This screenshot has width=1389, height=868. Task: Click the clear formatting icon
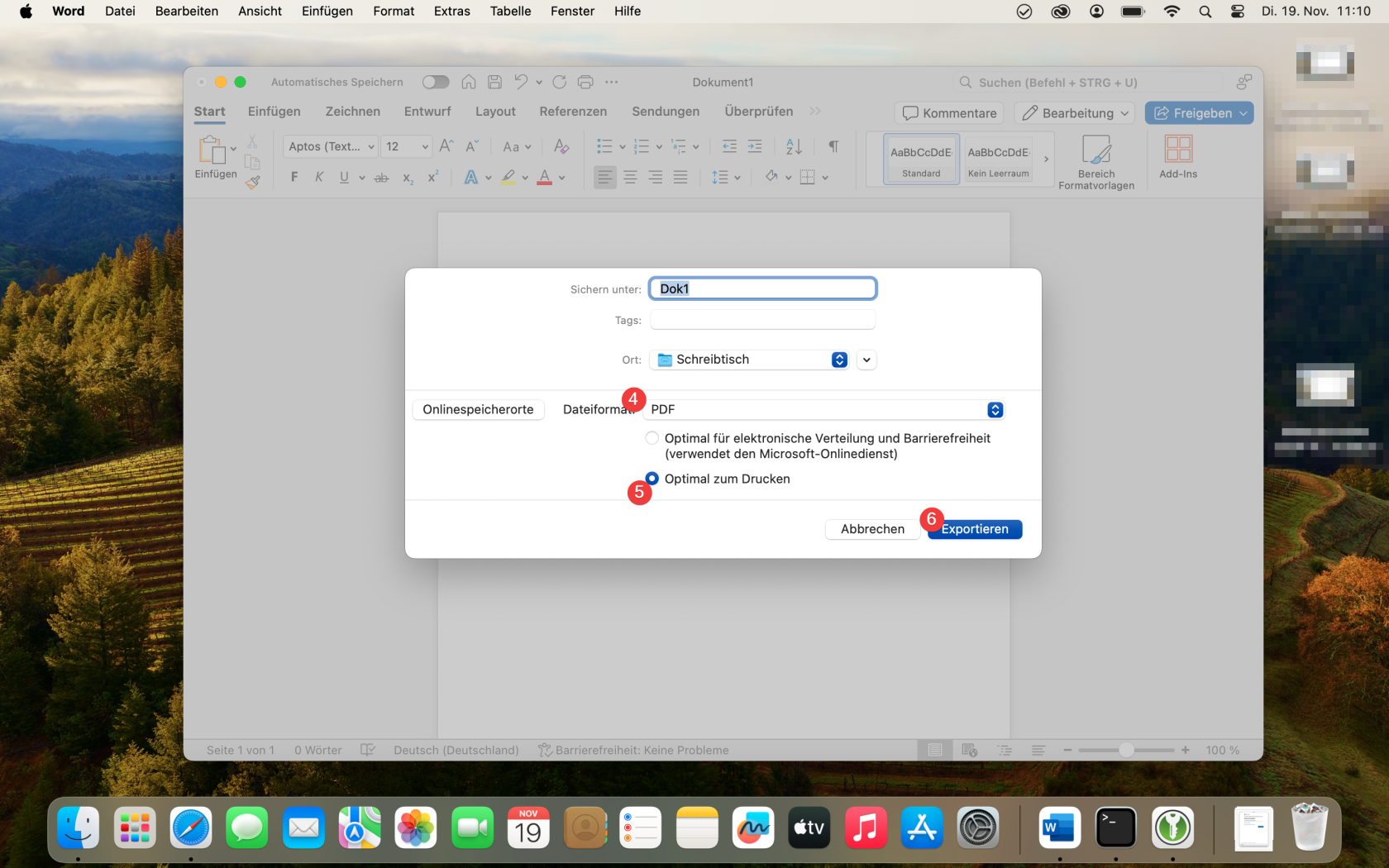click(x=561, y=146)
